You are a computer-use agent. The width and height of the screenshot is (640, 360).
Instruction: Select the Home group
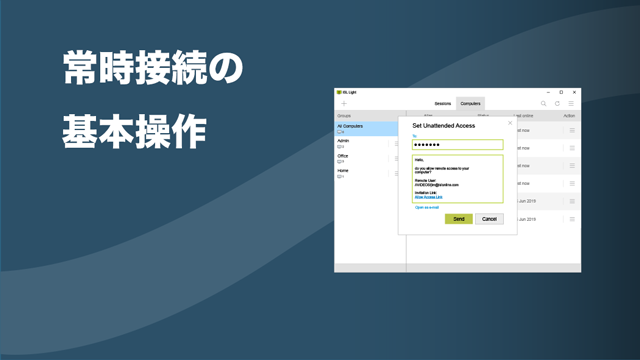point(366,173)
